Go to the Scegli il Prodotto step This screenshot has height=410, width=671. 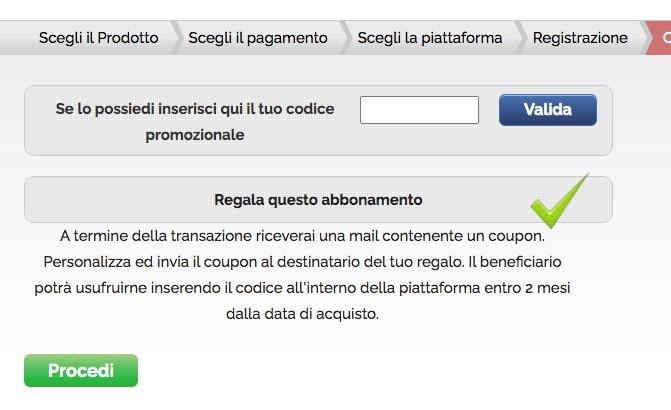tap(98, 38)
